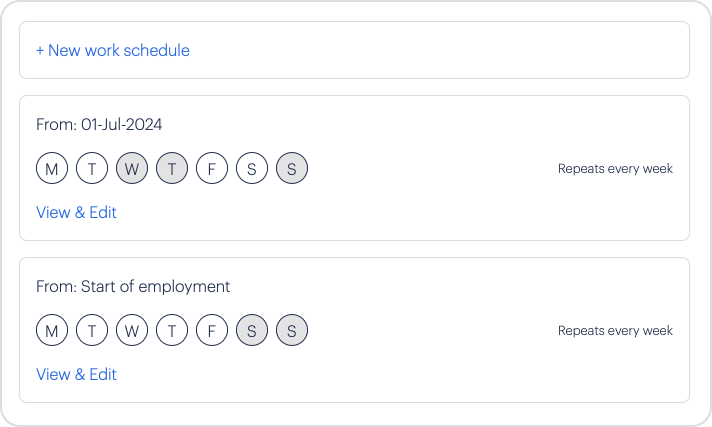Image resolution: width=712 pixels, height=427 pixels.
Task: Toggle Thursday in the 01-Jul-2024 schedule
Action: [172, 169]
